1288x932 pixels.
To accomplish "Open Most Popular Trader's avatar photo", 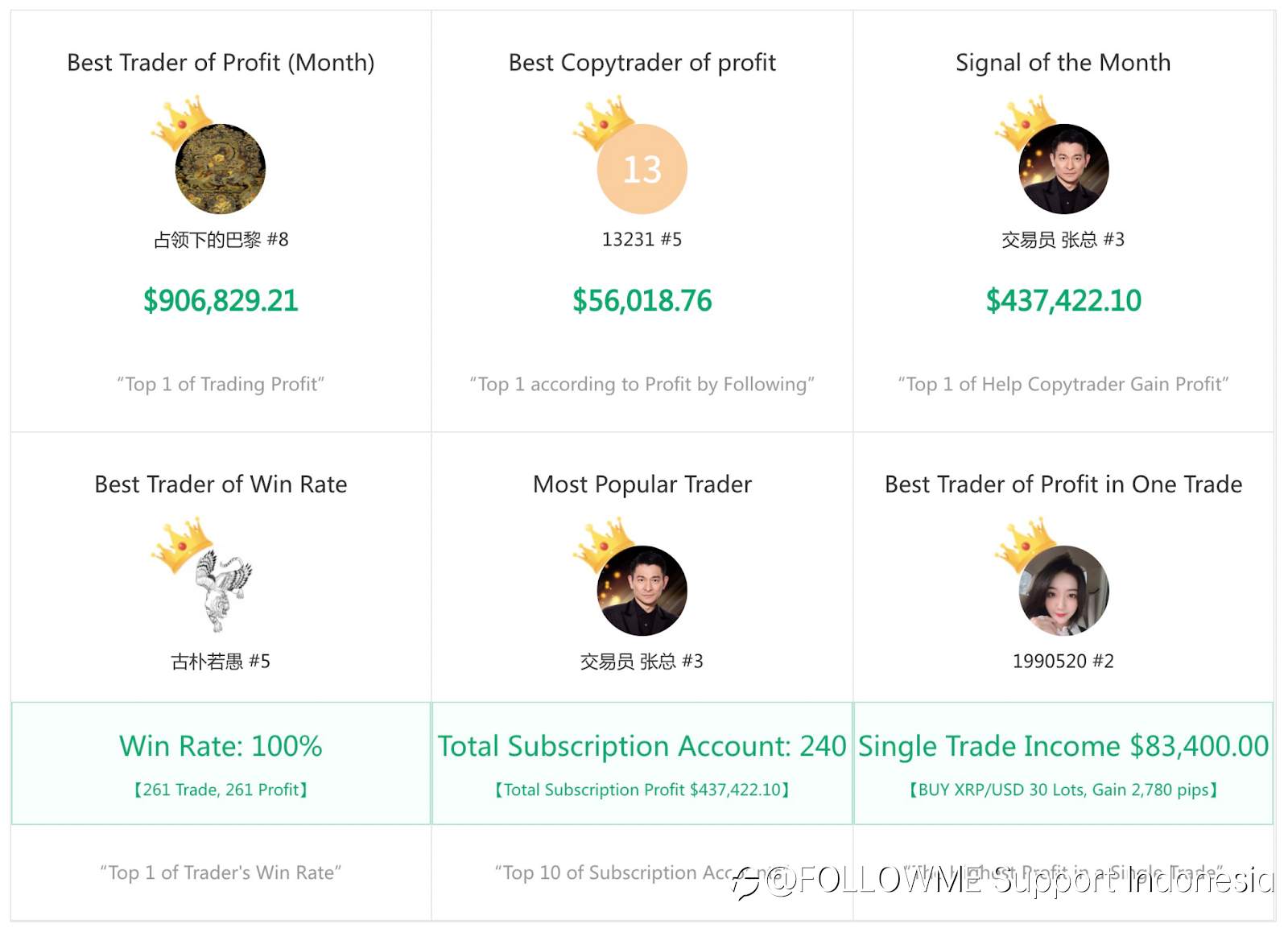I will tap(642, 591).
